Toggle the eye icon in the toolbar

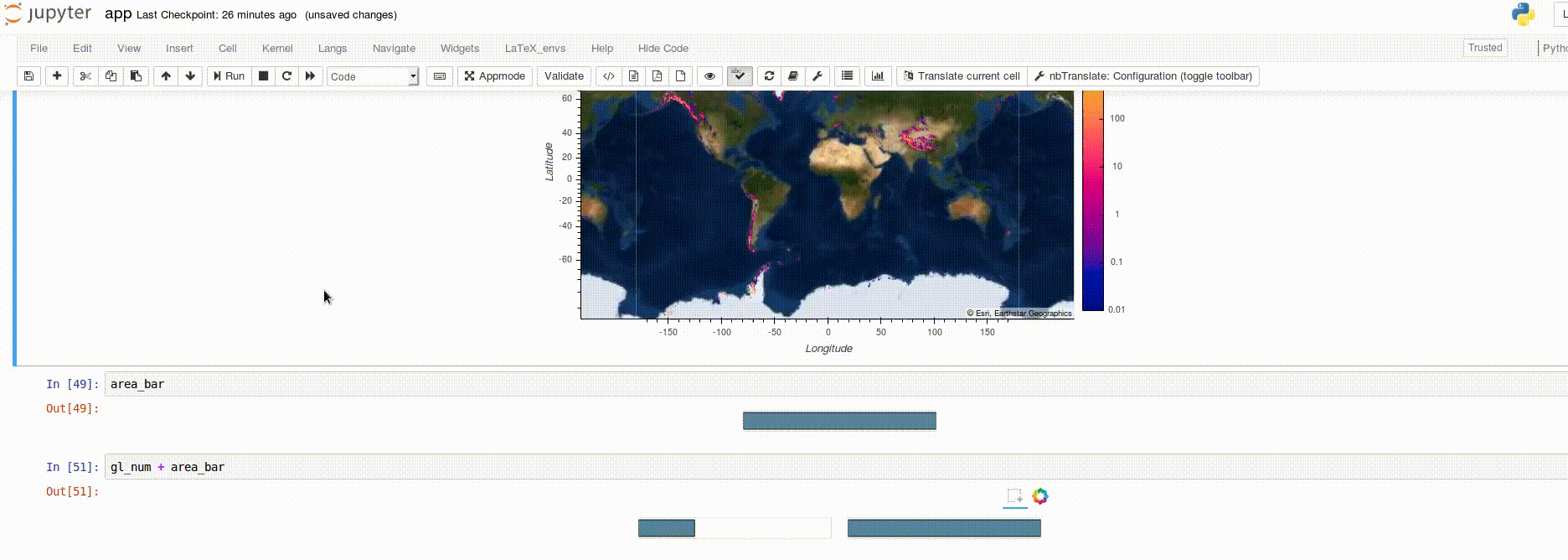709,76
